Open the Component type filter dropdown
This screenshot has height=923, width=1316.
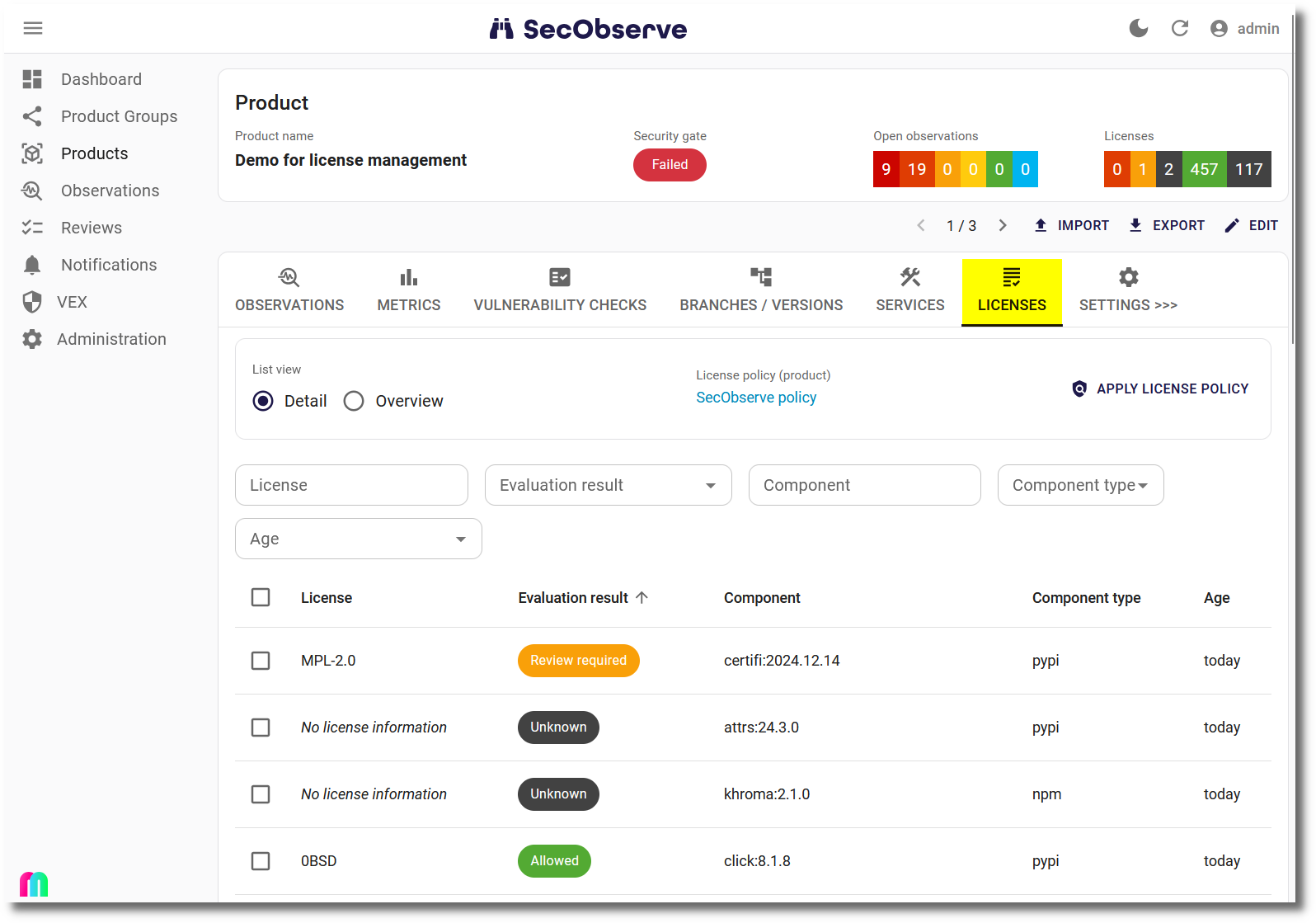click(x=1080, y=485)
